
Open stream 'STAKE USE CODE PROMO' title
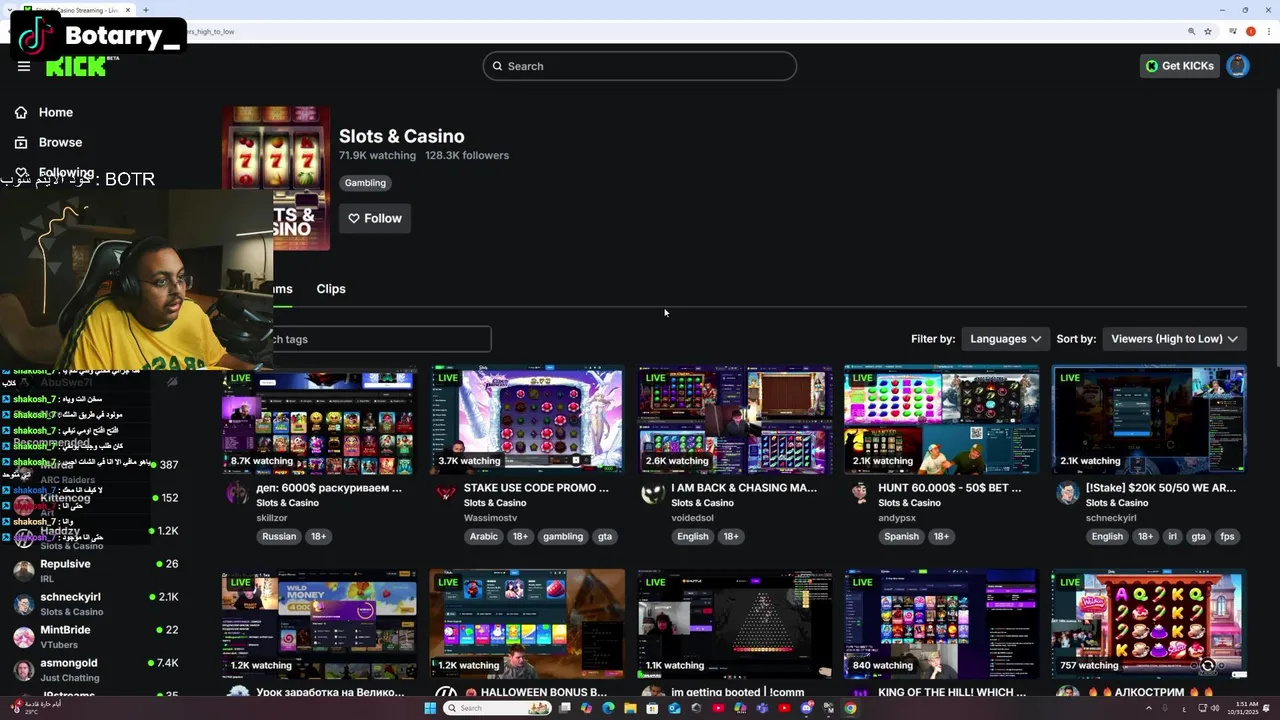click(x=536, y=488)
